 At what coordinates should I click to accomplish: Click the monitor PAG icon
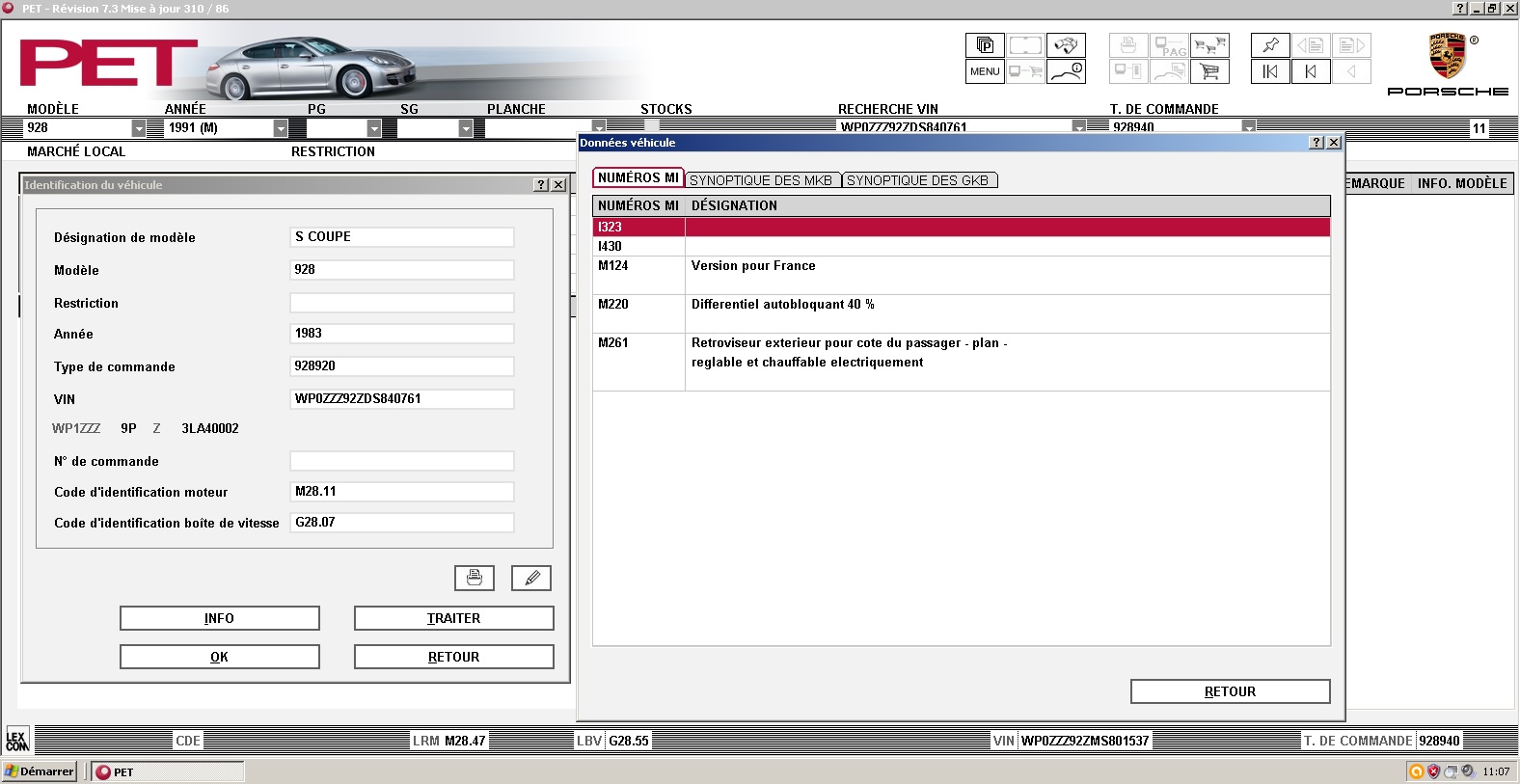[x=1169, y=45]
